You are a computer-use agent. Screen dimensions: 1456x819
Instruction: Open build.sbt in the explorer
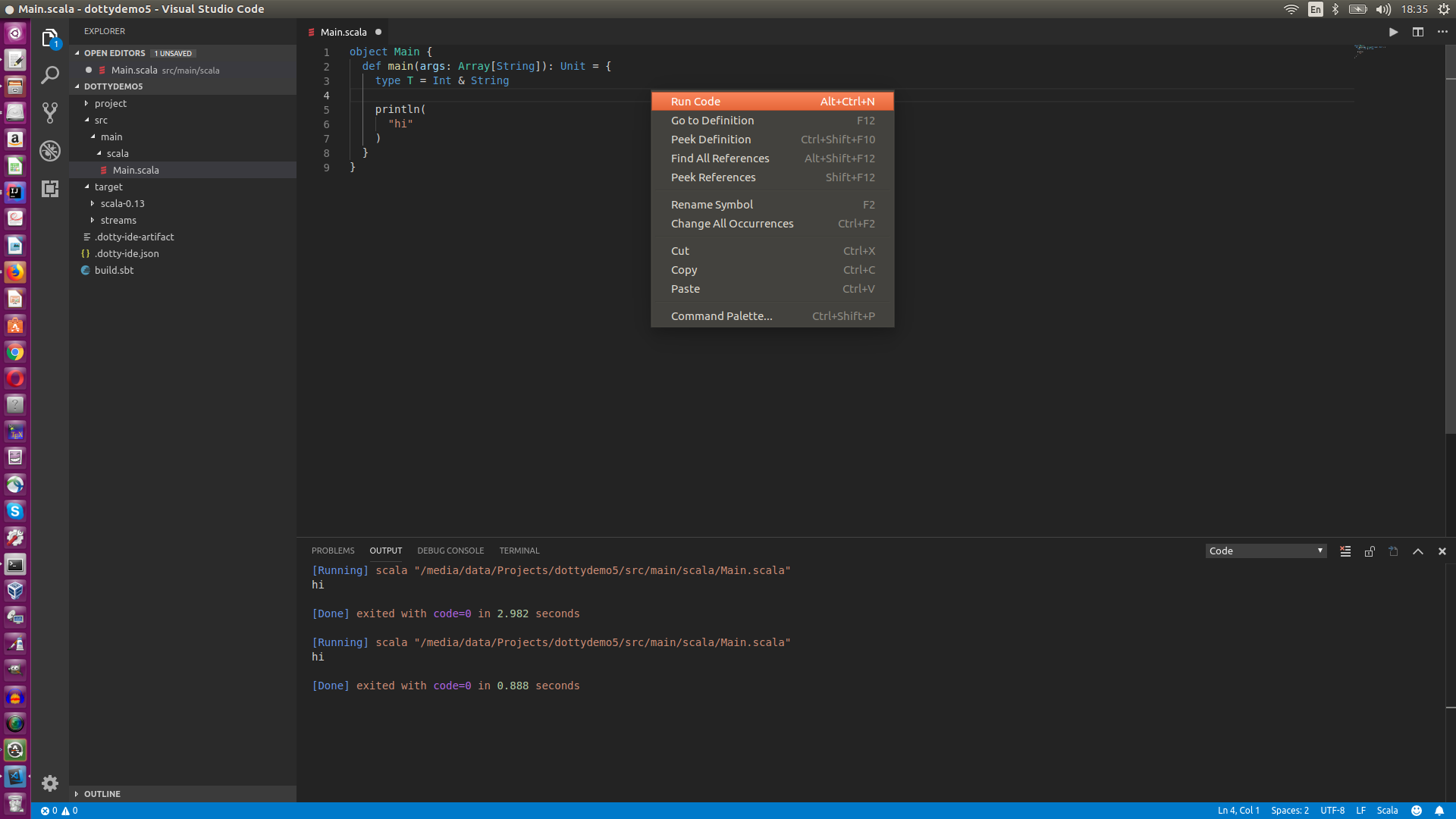(114, 270)
